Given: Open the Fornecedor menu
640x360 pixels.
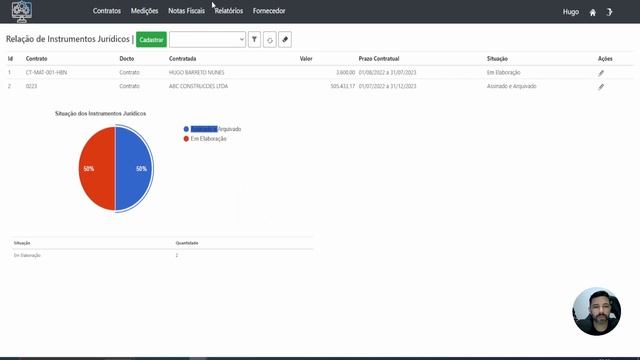Looking at the screenshot, I should click(269, 11).
